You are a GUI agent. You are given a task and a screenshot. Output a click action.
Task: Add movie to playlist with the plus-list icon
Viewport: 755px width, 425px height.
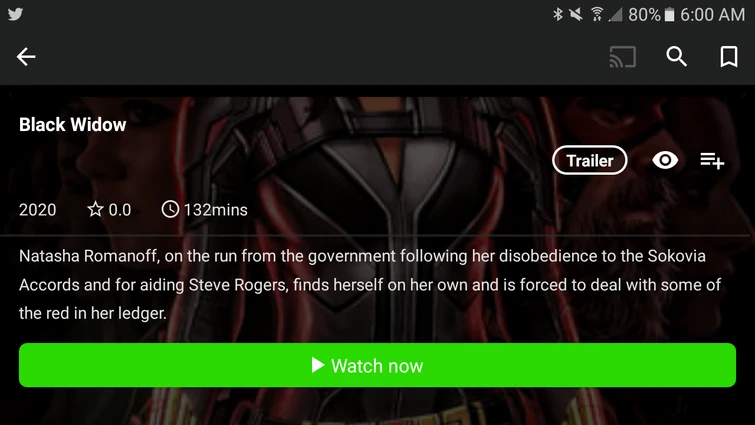coord(712,161)
